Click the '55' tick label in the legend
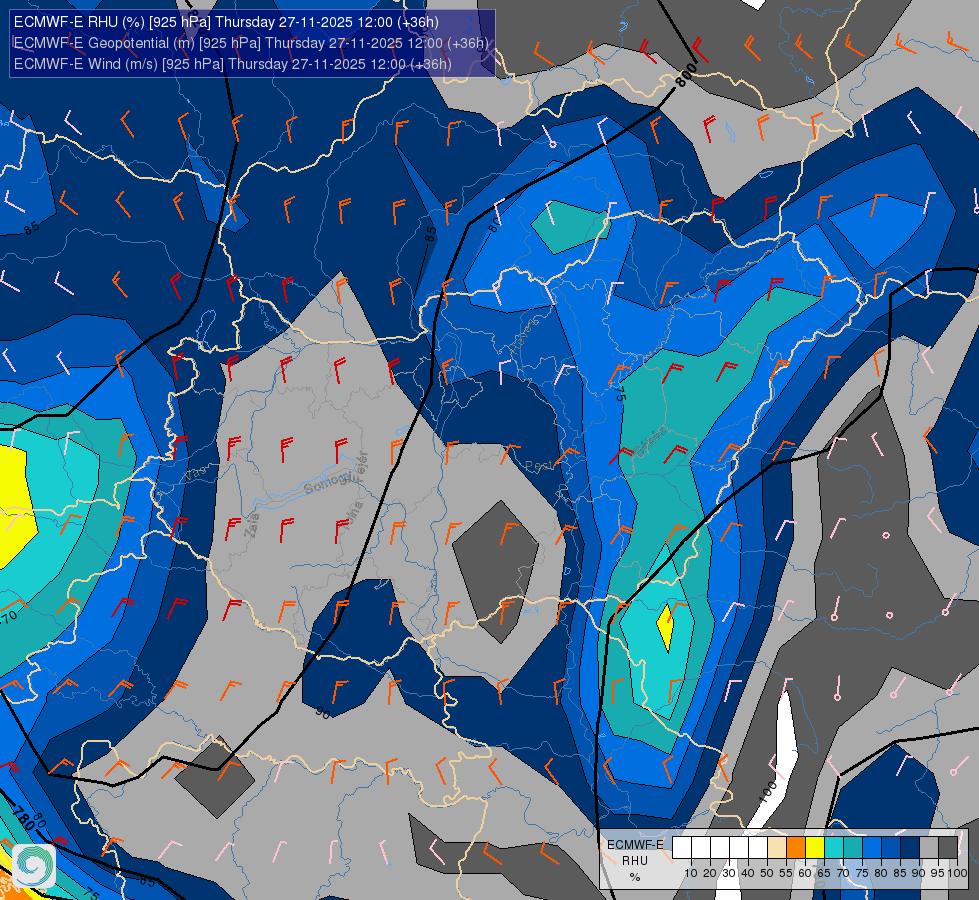 pos(786,873)
